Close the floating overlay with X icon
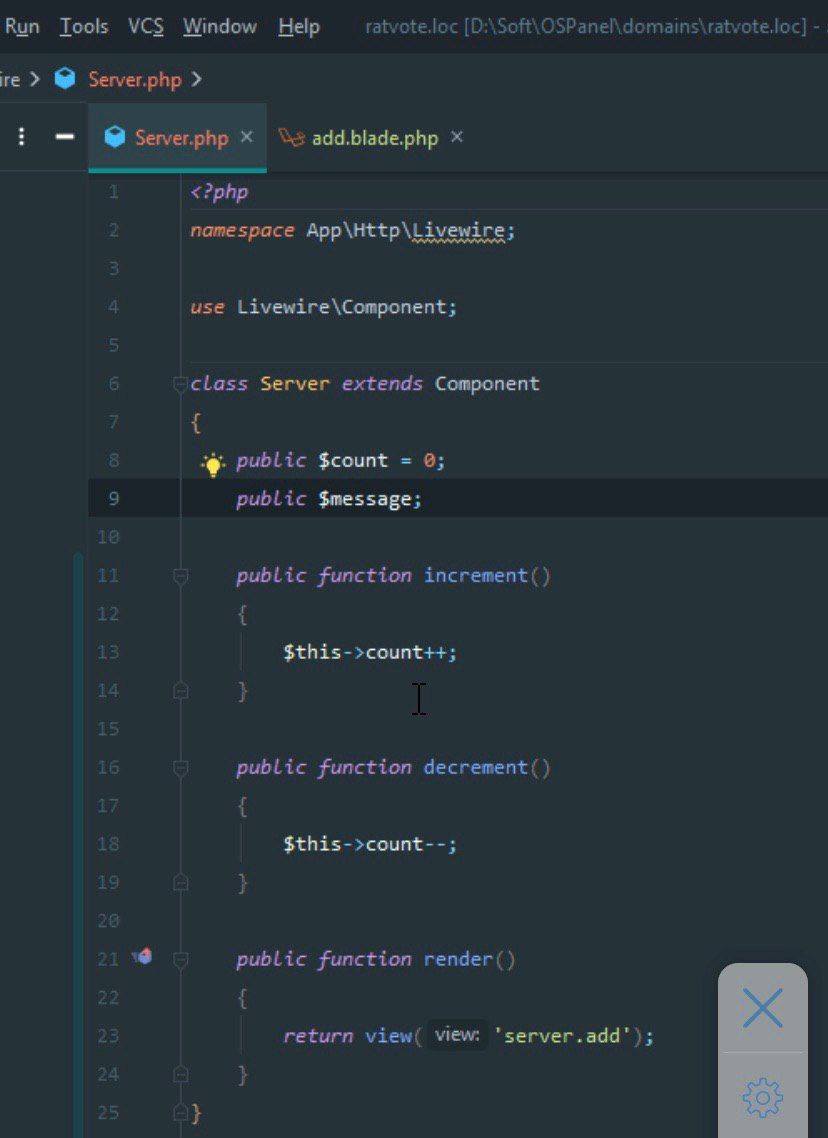This screenshot has width=828, height=1138. 763,1007
